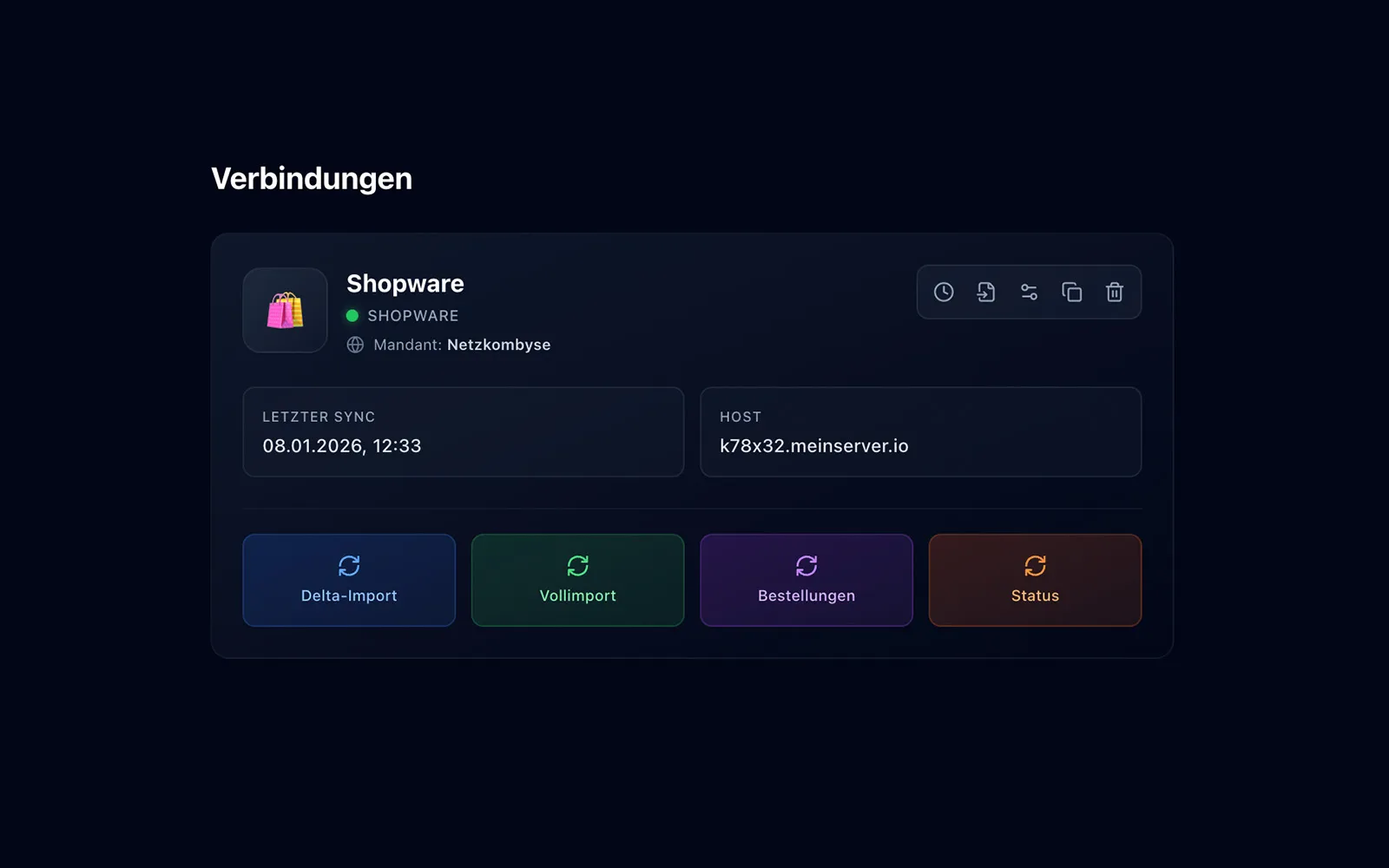Duplicate the Shopware connection
Screen dimensions: 1389x868
pyautogui.click(x=1071, y=293)
